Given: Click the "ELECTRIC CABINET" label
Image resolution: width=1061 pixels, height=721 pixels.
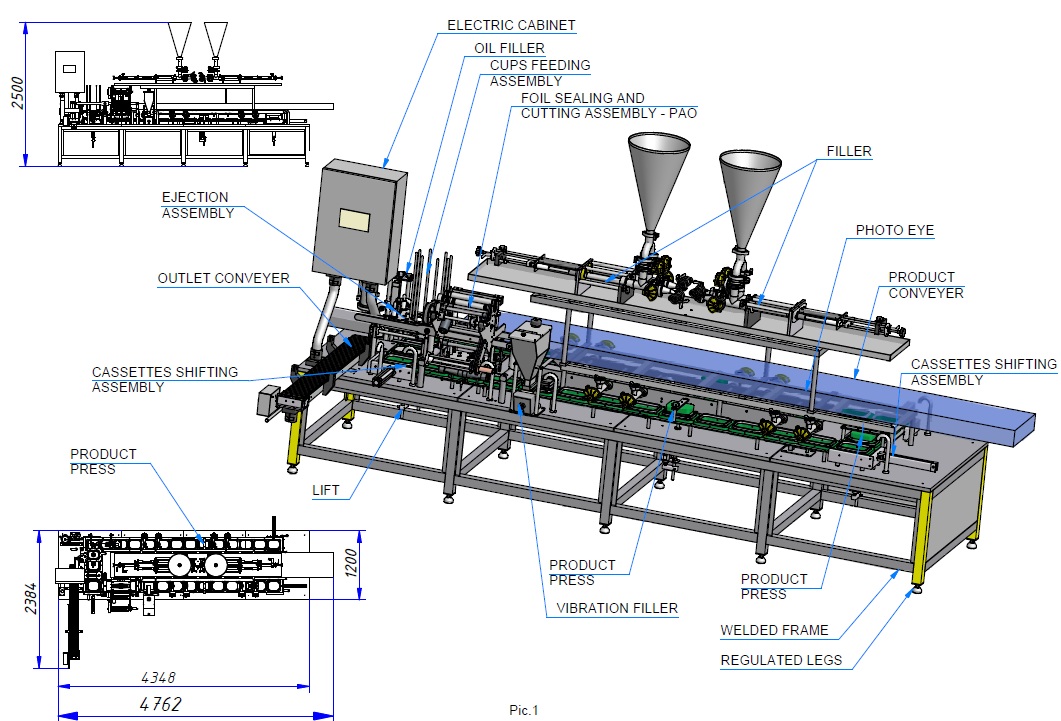Looking at the screenshot, I should coord(511,25).
